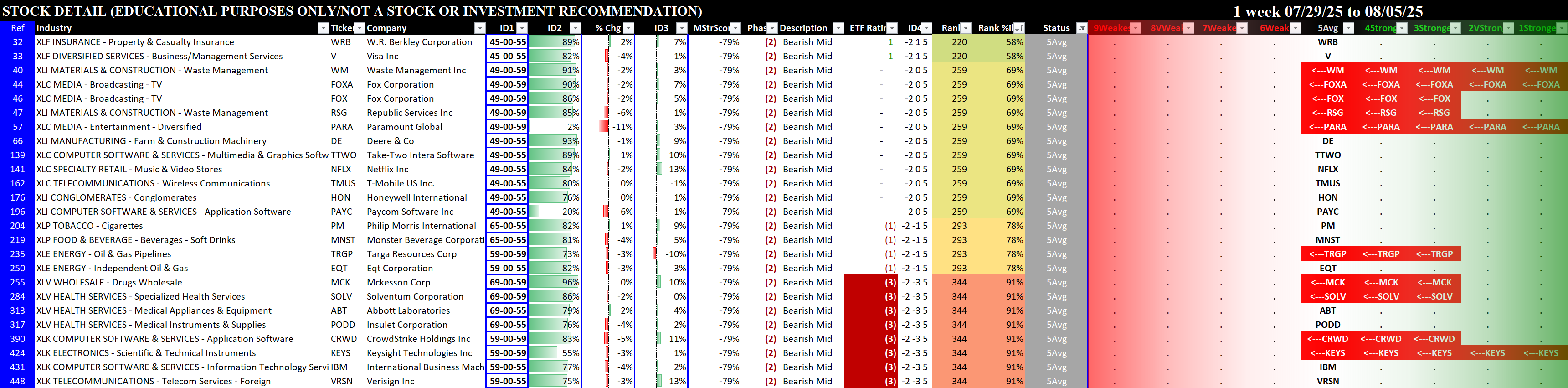
Task: Open the 6Weak column filter dropdown
Action: pos(1296,28)
